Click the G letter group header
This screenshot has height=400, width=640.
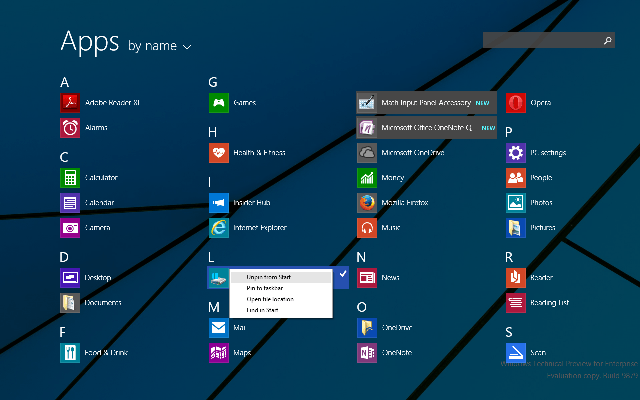tap(213, 82)
